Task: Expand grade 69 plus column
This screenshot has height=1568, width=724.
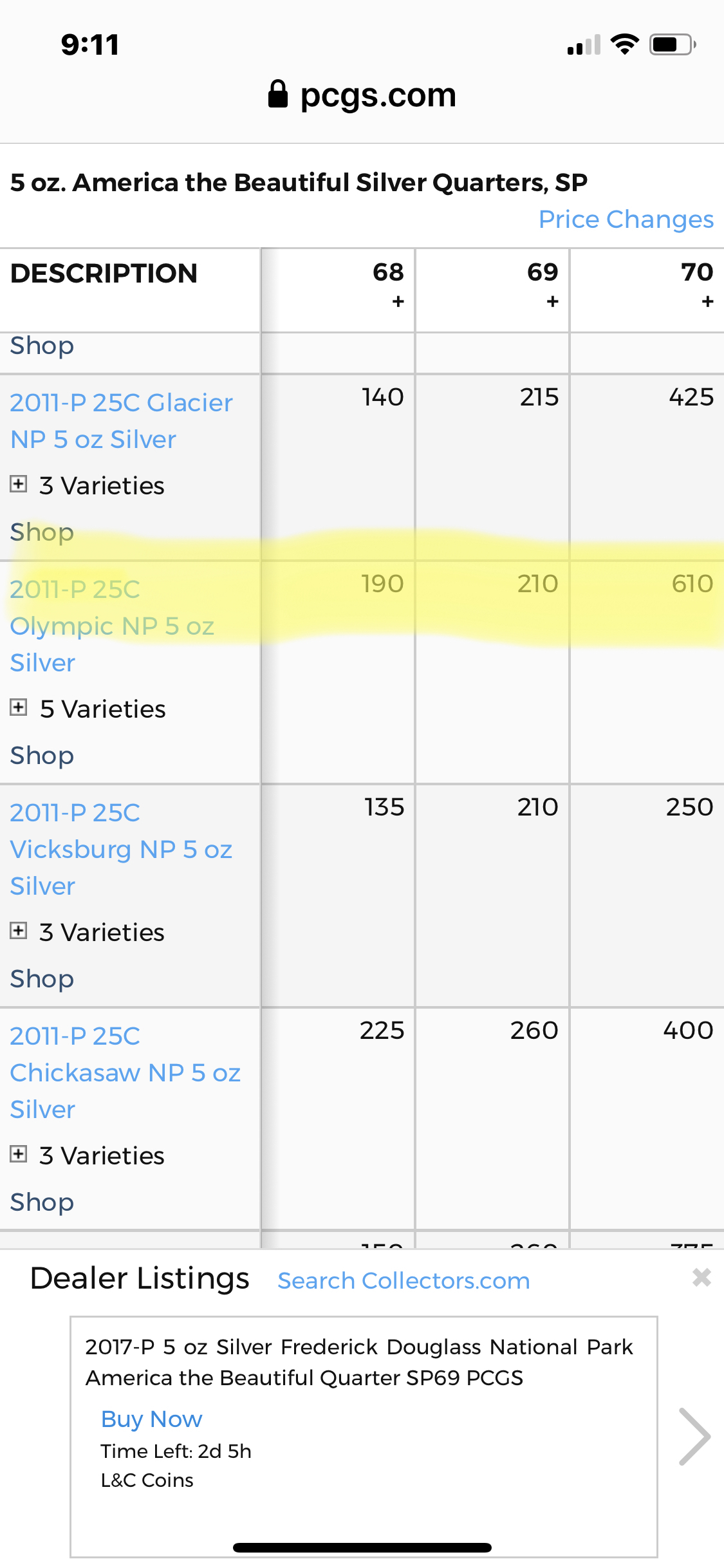Action: click(552, 301)
